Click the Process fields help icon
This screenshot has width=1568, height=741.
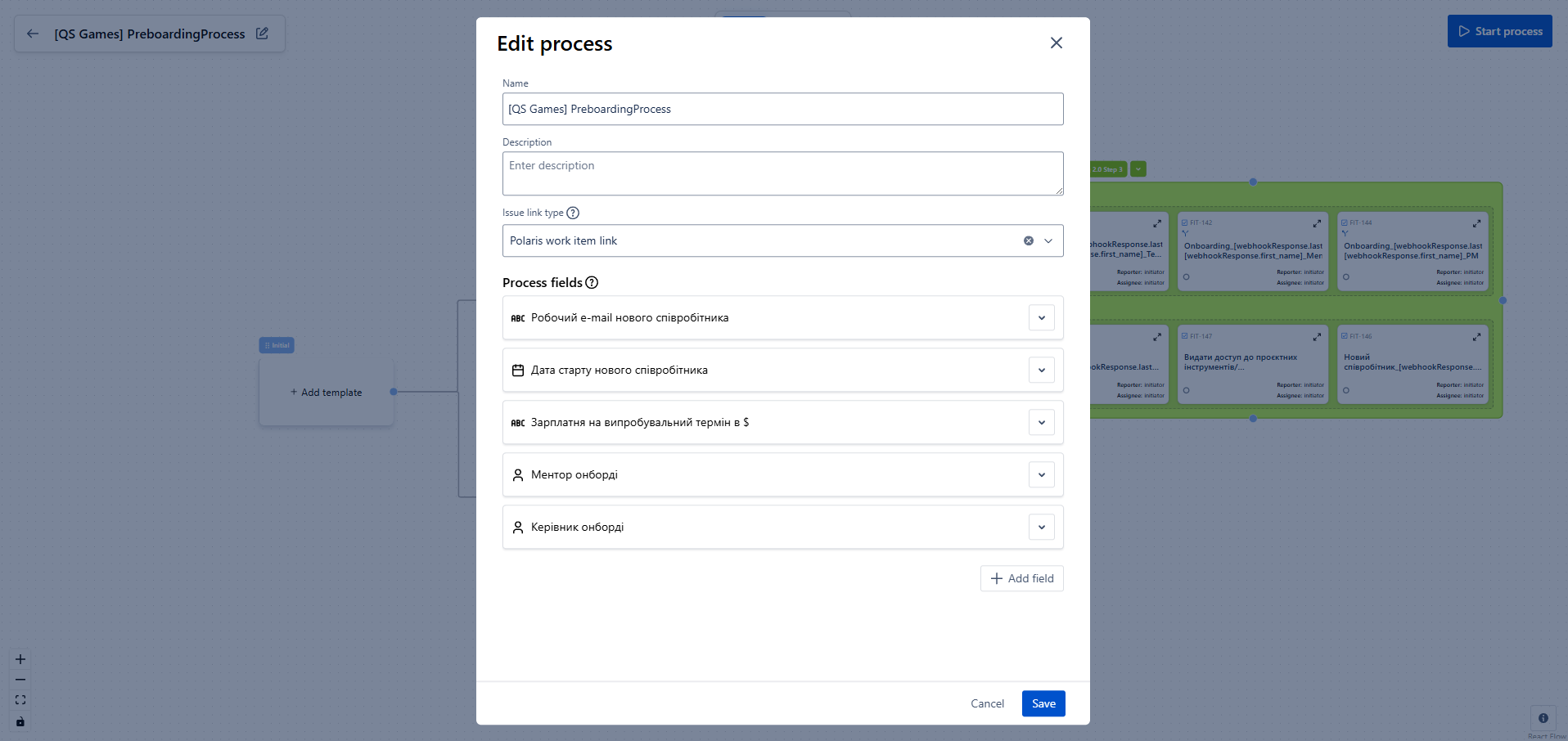point(592,283)
